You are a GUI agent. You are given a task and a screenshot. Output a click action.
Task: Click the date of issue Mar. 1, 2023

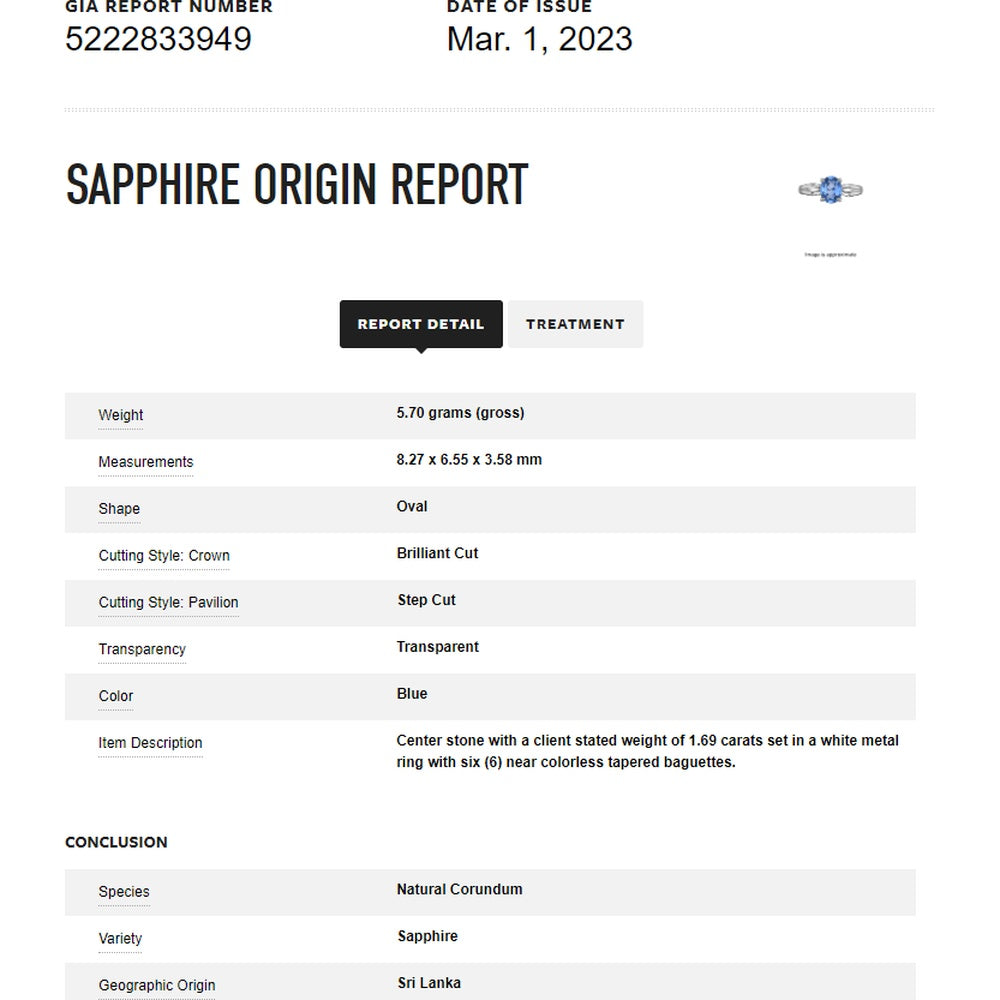[540, 39]
